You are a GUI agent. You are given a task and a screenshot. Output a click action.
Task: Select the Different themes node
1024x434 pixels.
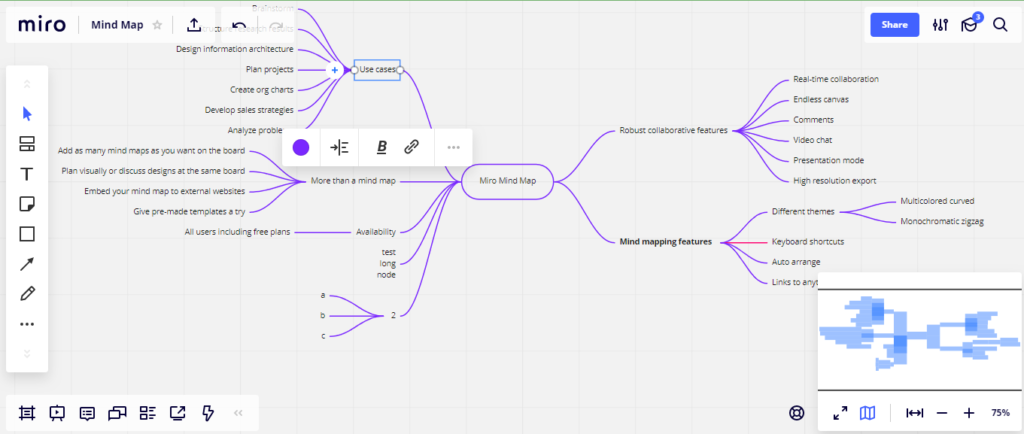[x=803, y=211]
